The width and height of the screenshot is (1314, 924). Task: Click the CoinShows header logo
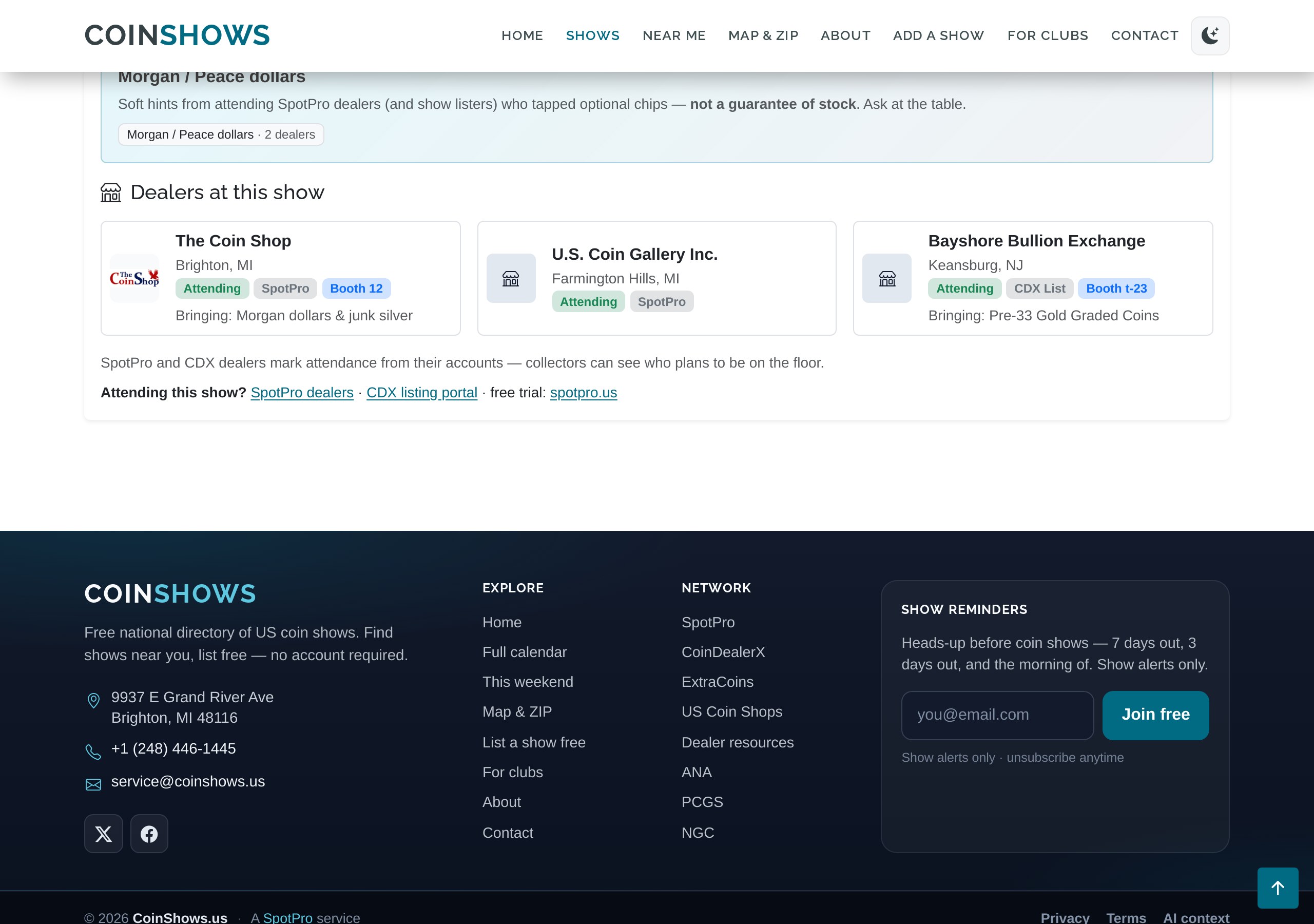point(178,35)
